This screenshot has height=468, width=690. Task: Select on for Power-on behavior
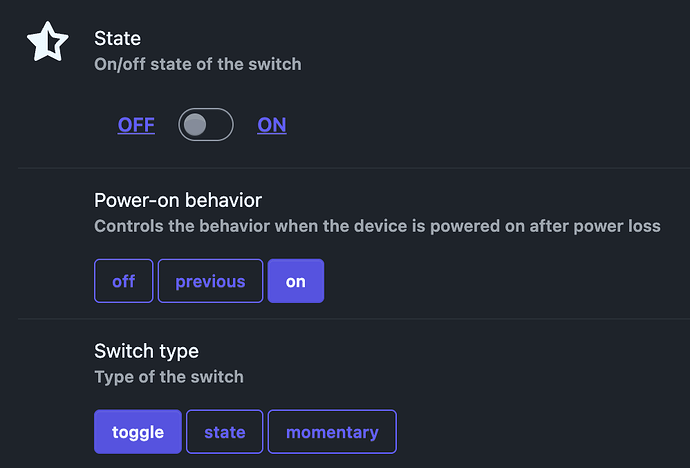coord(295,281)
